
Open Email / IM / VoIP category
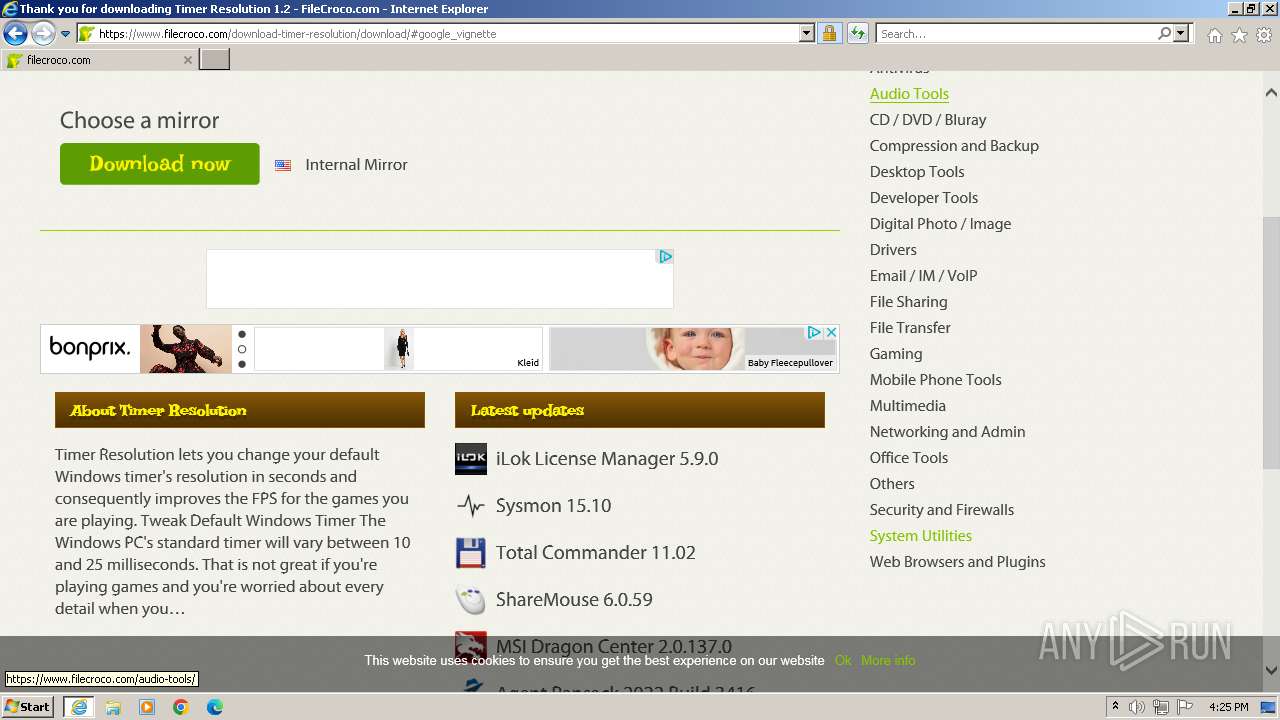[923, 276]
